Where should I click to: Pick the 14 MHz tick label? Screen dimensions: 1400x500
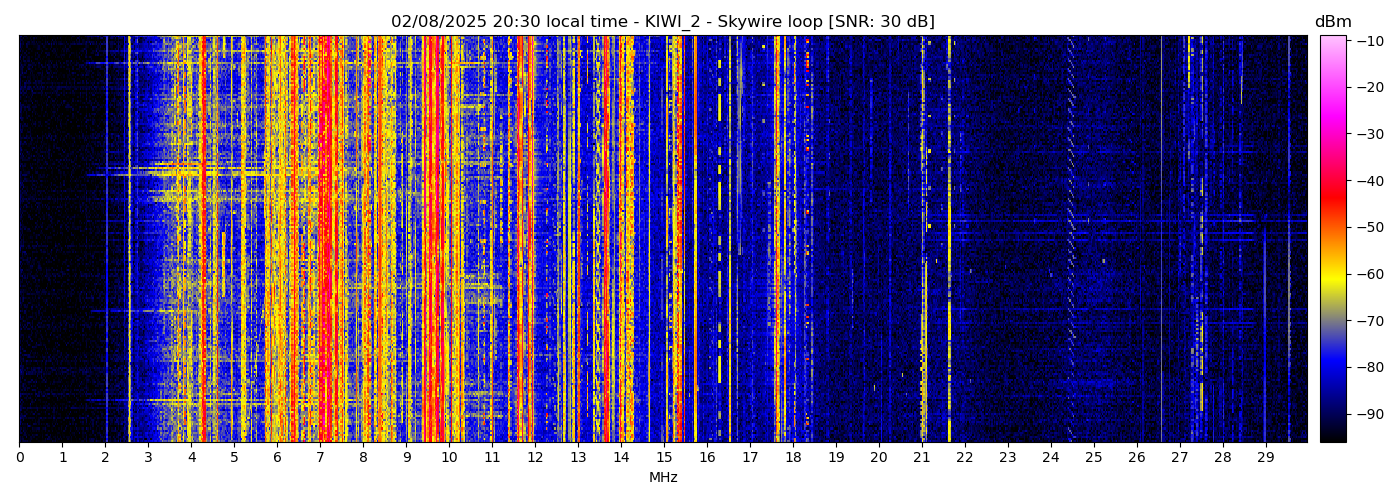click(621, 457)
